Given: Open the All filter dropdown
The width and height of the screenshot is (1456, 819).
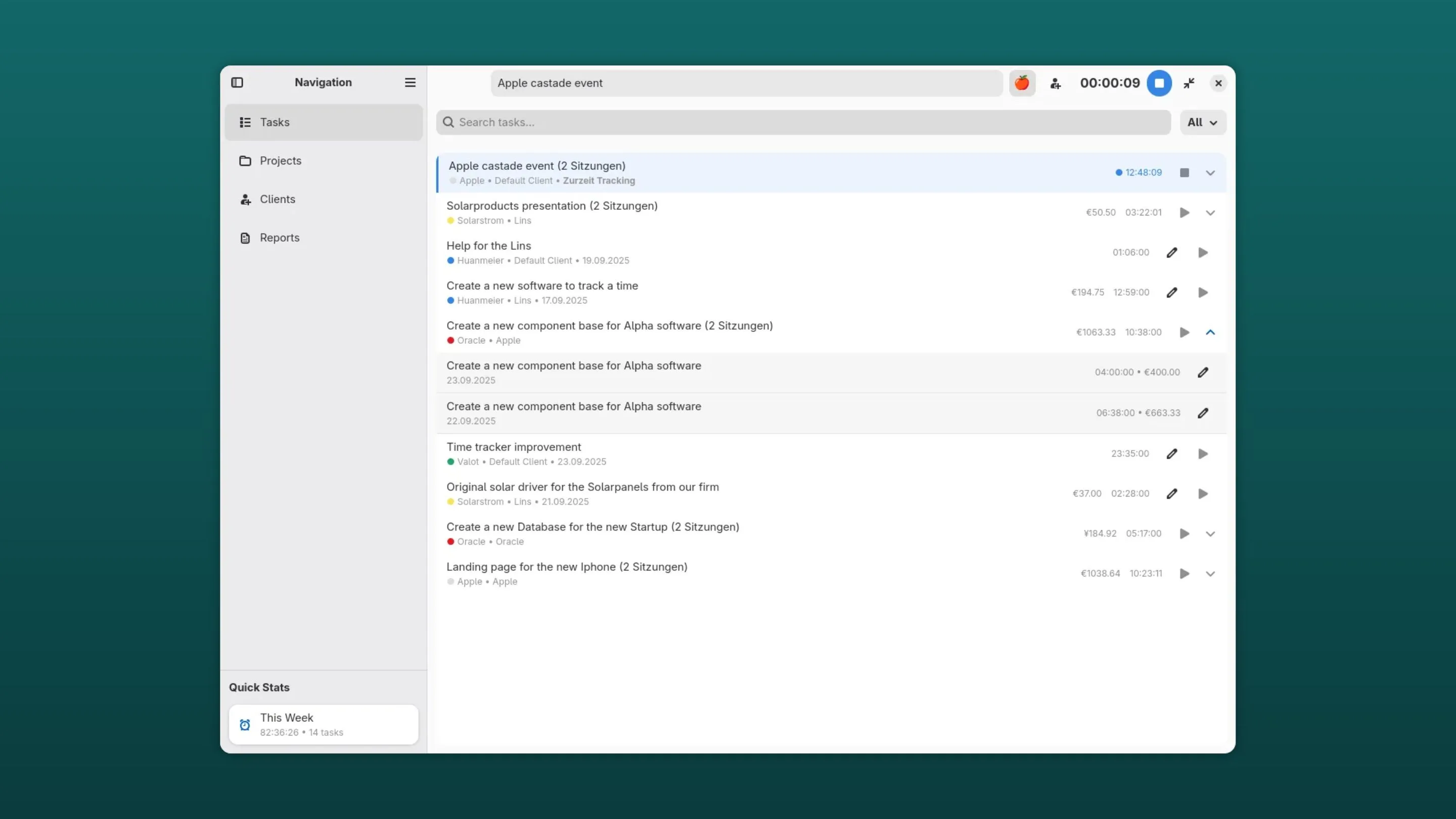Looking at the screenshot, I should coord(1203,122).
